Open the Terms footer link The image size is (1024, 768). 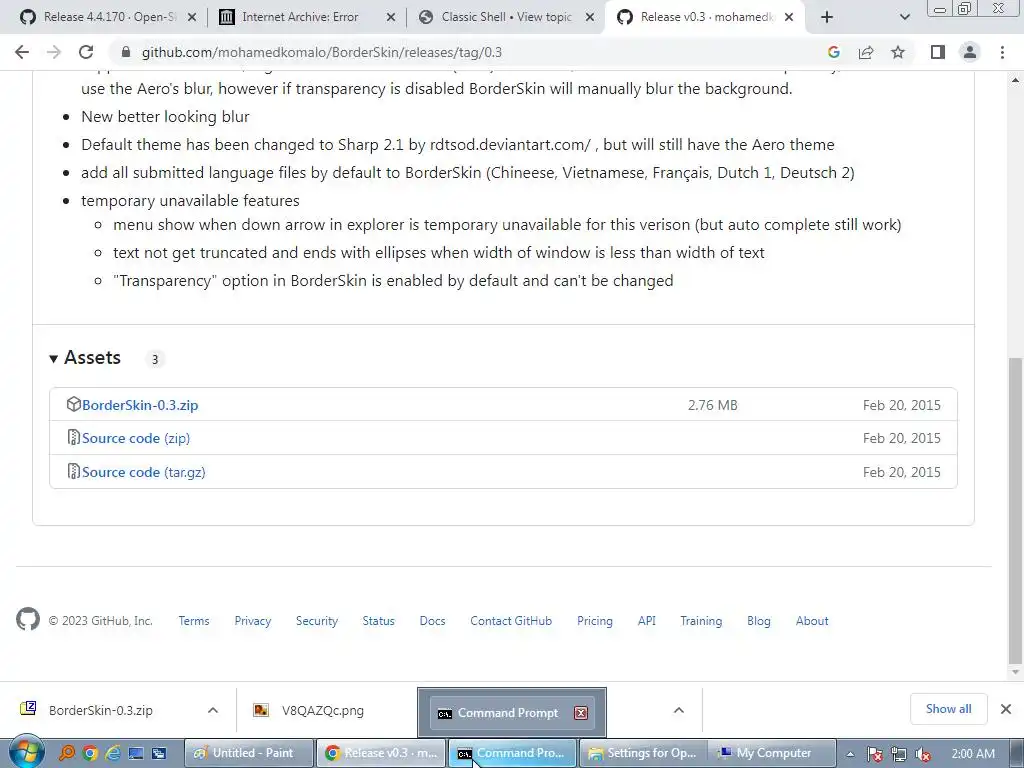(194, 621)
